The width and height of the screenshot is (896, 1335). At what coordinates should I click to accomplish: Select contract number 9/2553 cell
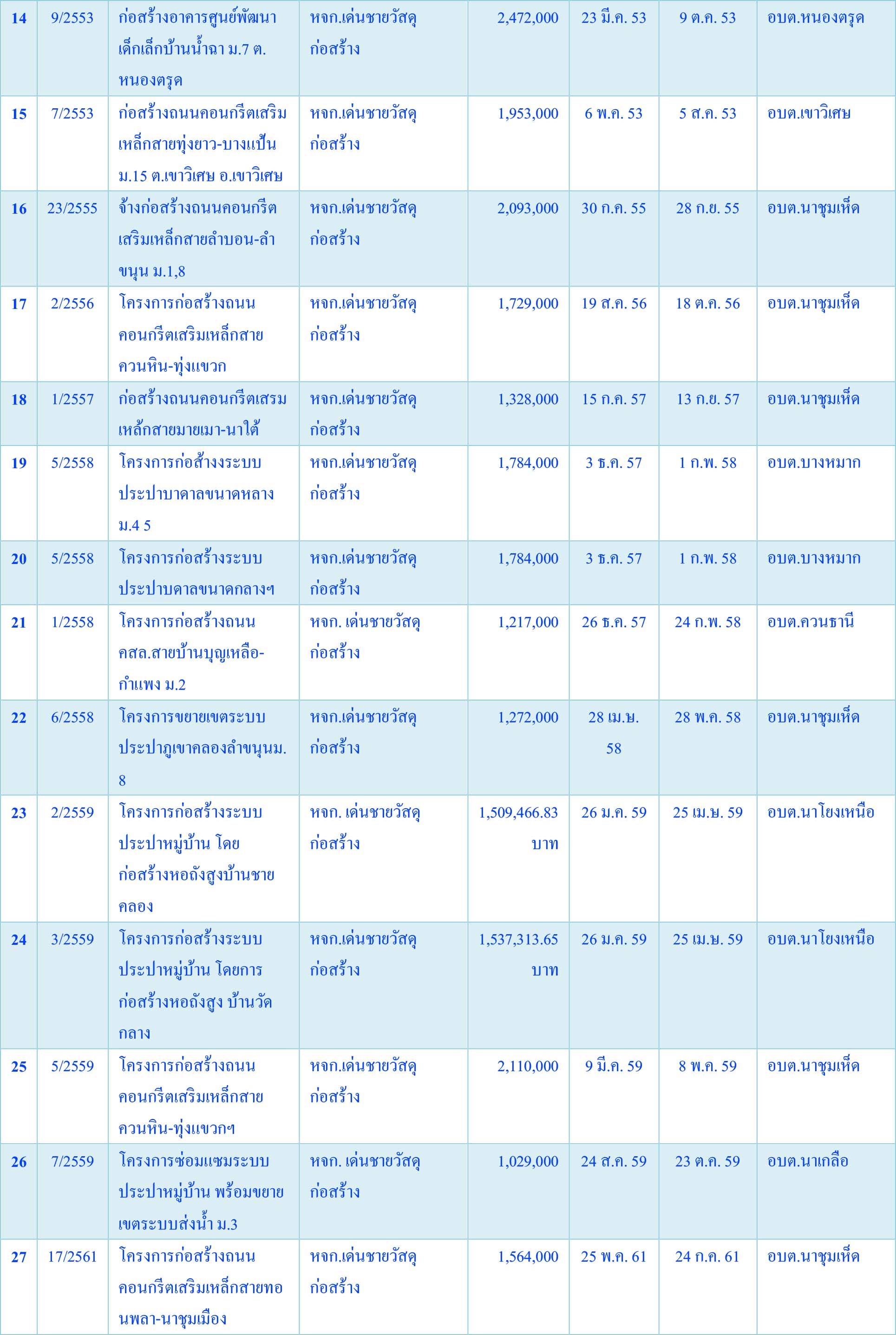(72, 18)
